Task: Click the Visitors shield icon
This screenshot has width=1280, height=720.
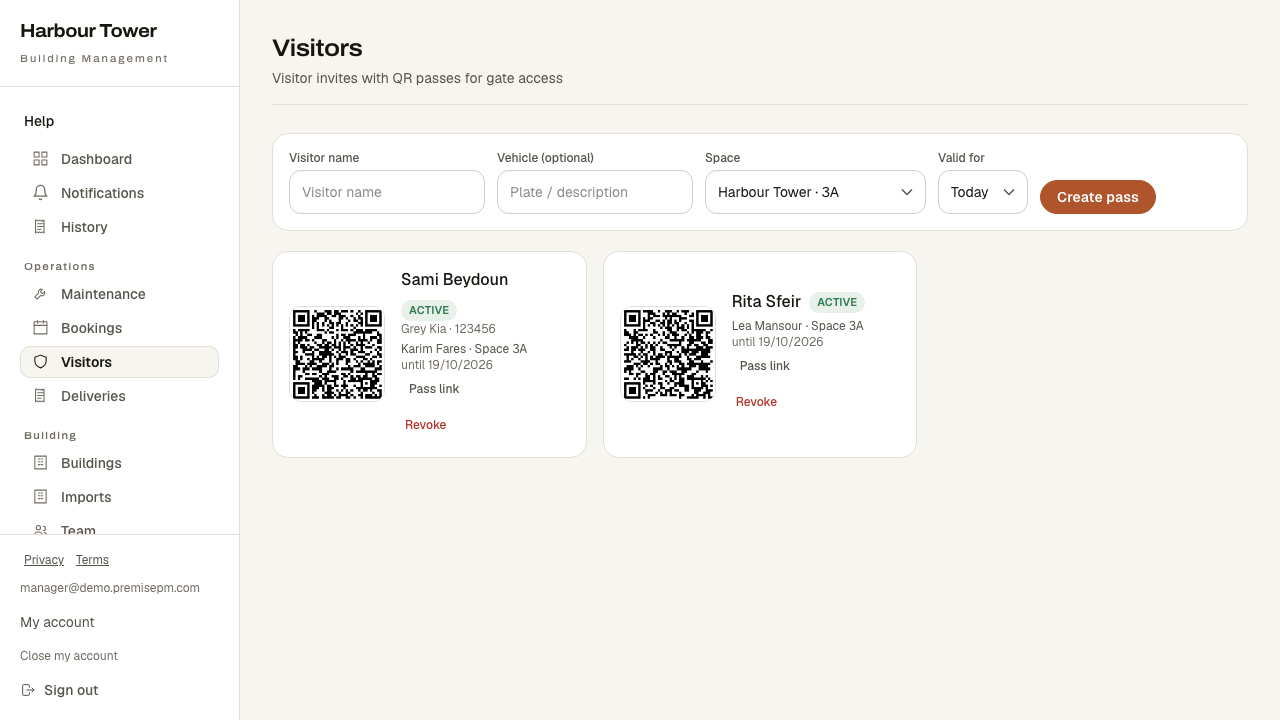Action: [40, 362]
